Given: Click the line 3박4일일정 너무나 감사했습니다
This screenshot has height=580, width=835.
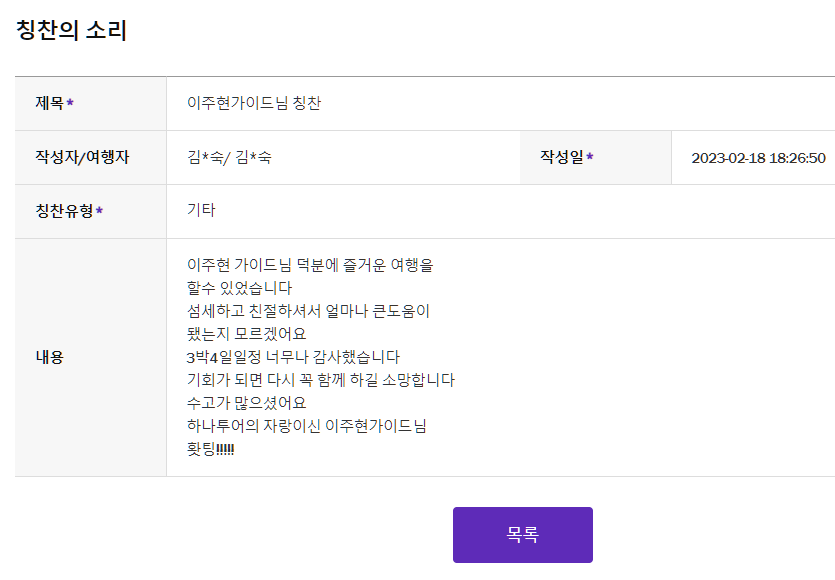Looking at the screenshot, I should tap(293, 357).
